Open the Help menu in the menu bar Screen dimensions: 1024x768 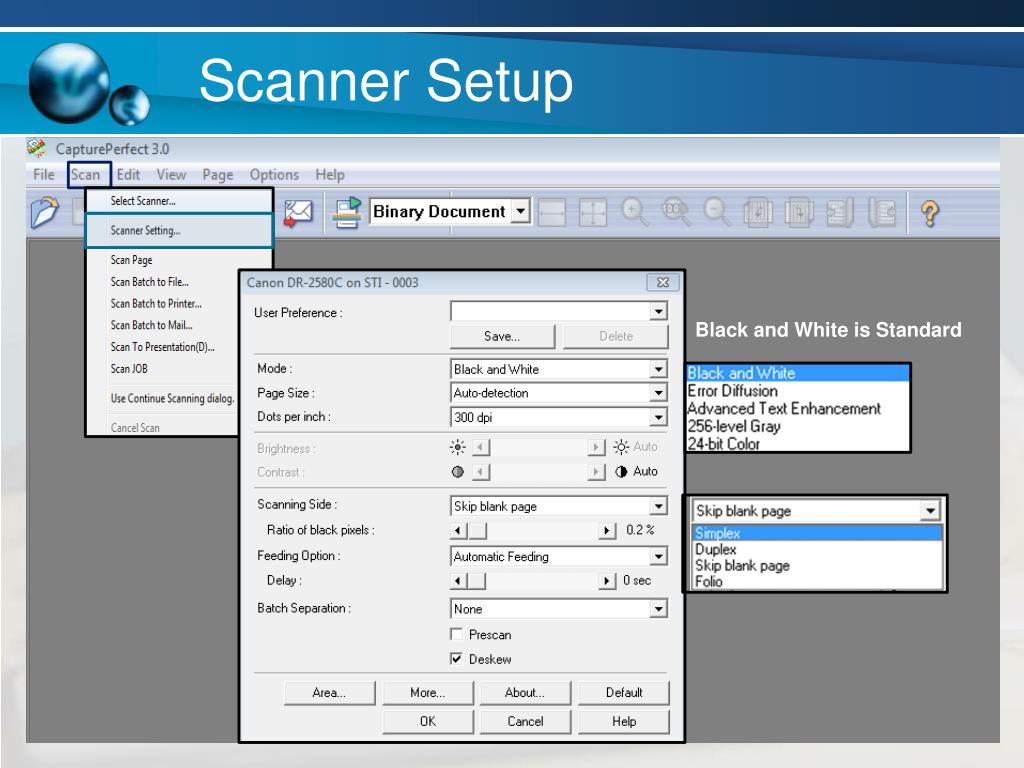(x=330, y=175)
